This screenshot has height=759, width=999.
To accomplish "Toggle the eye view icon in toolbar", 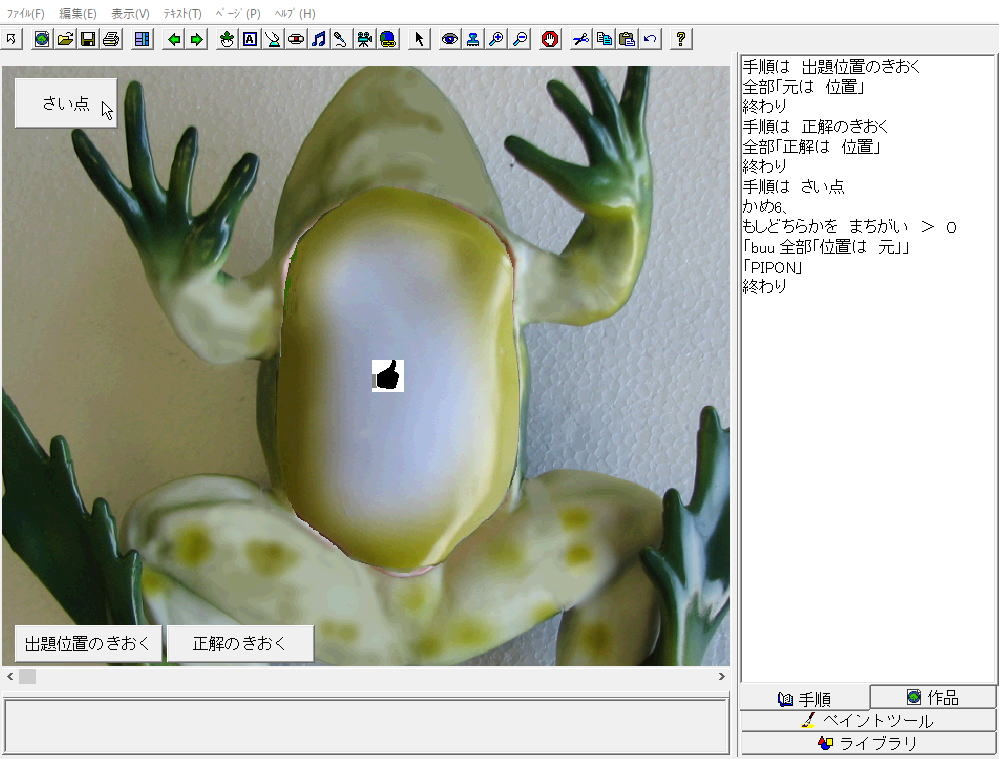I will [x=450, y=39].
